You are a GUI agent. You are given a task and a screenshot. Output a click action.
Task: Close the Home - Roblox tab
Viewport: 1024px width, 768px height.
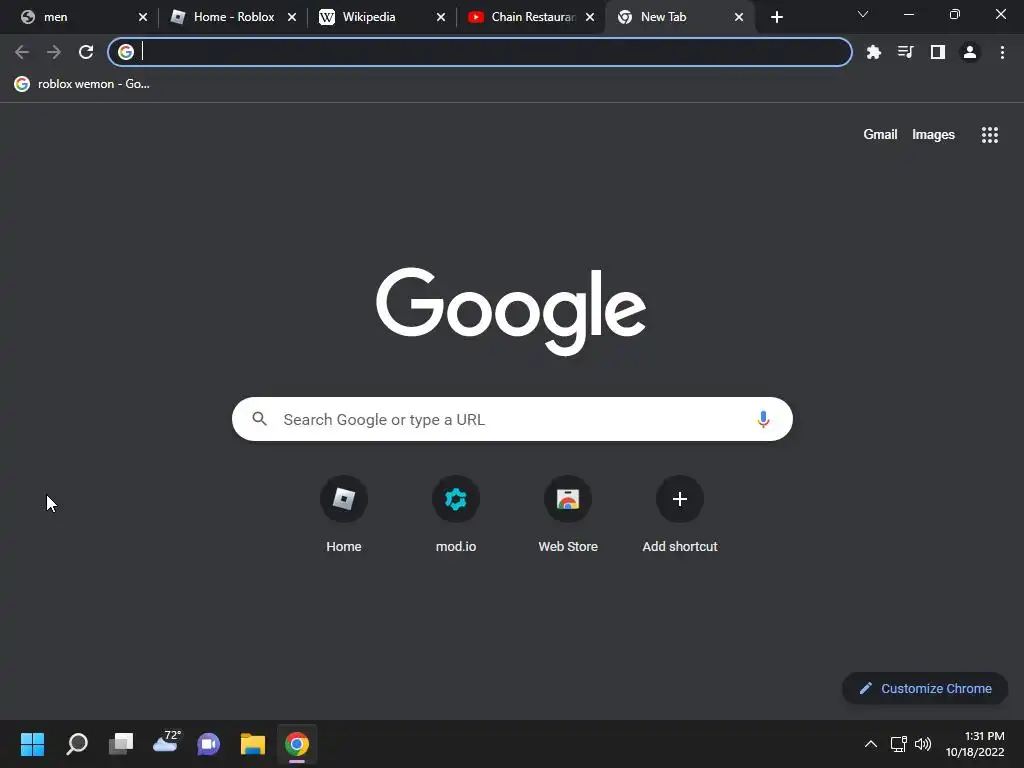pyautogui.click(x=292, y=17)
